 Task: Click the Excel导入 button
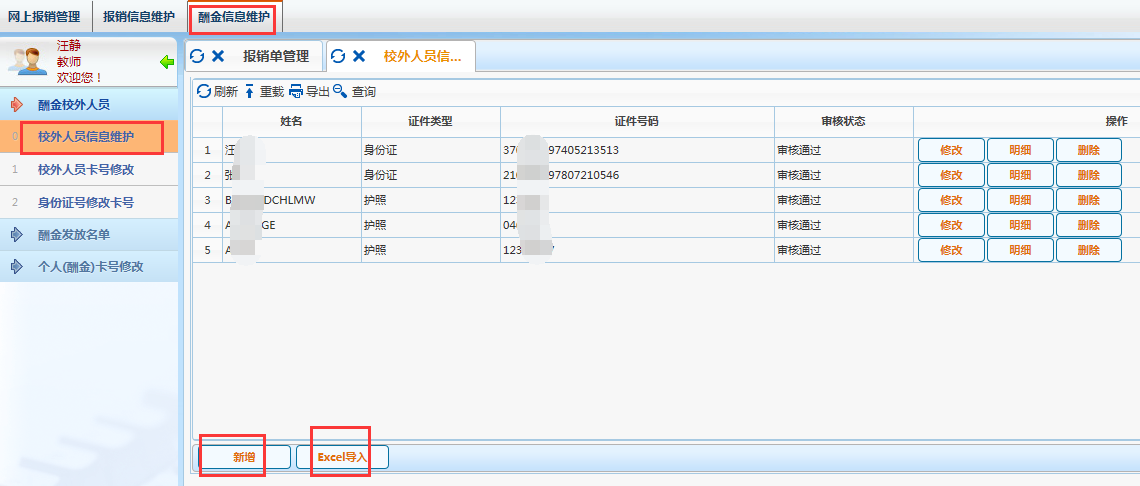point(343,457)
